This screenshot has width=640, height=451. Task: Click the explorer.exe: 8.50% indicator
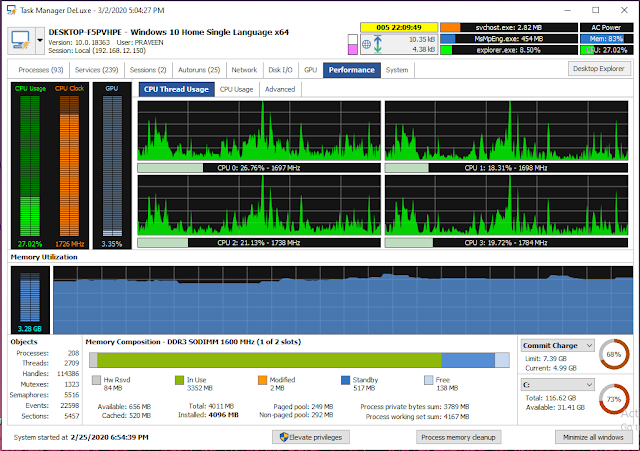click(x=509, y=50)
